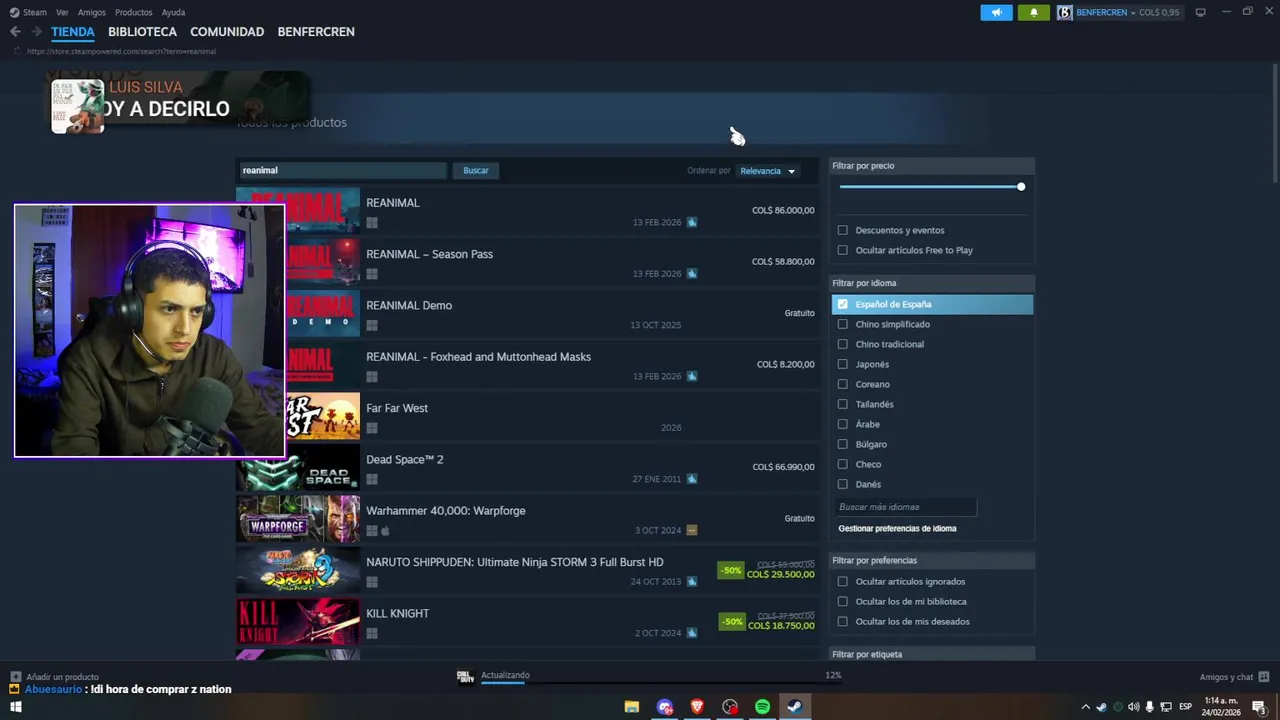Open Friends and chat icon
Viewport: 1280px width, 720px height.
[x=1264, y=677]
